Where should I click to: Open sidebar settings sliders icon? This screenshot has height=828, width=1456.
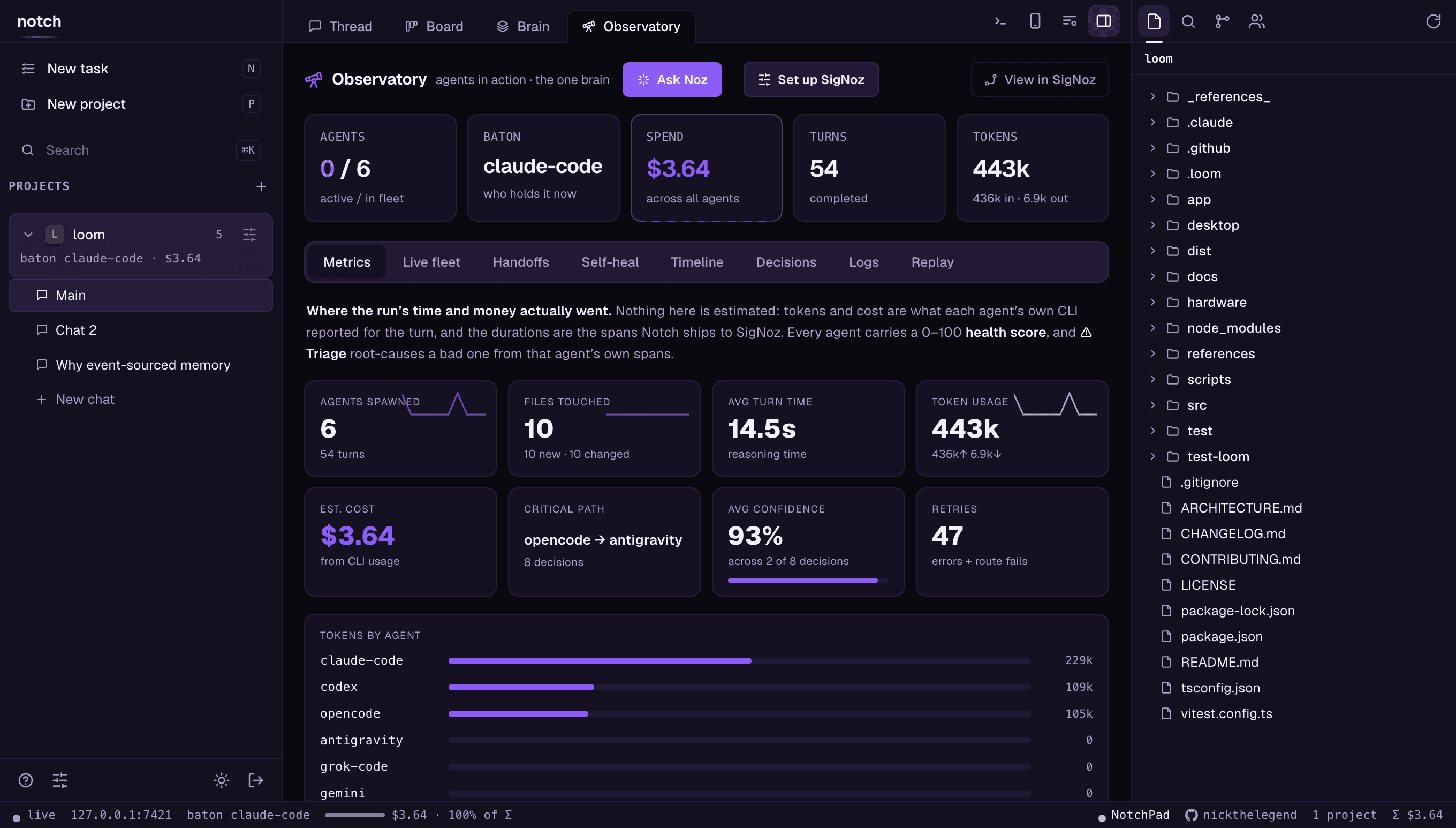pyautogui.click(x=59, y=780)
